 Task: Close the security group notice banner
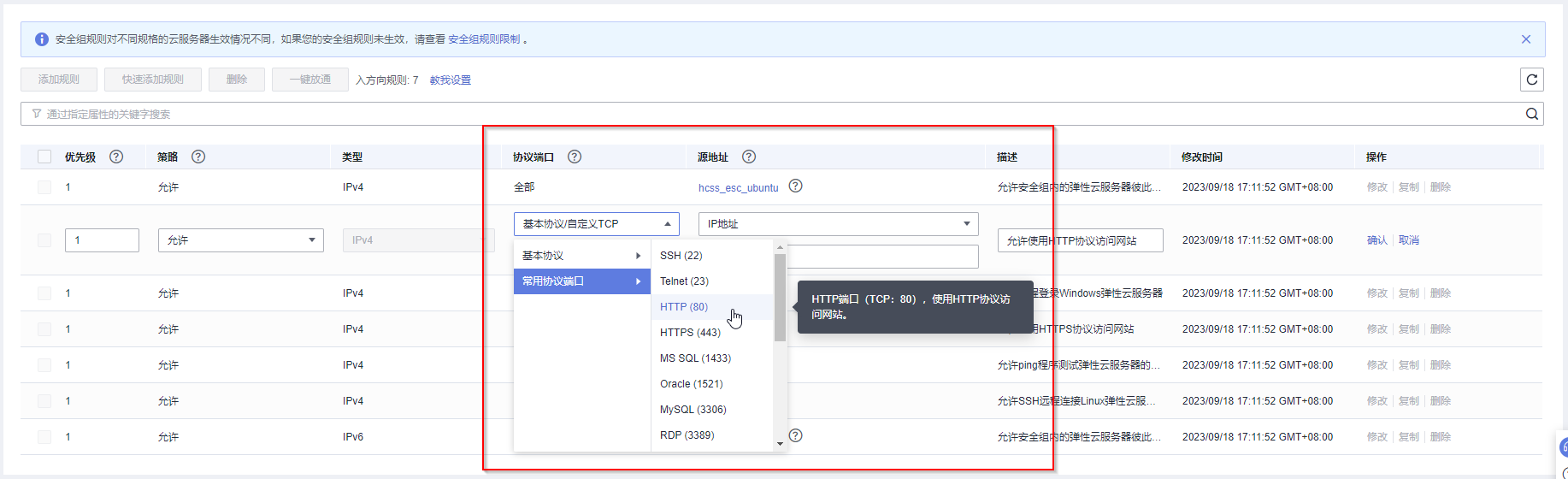[x=1526, y=39]
